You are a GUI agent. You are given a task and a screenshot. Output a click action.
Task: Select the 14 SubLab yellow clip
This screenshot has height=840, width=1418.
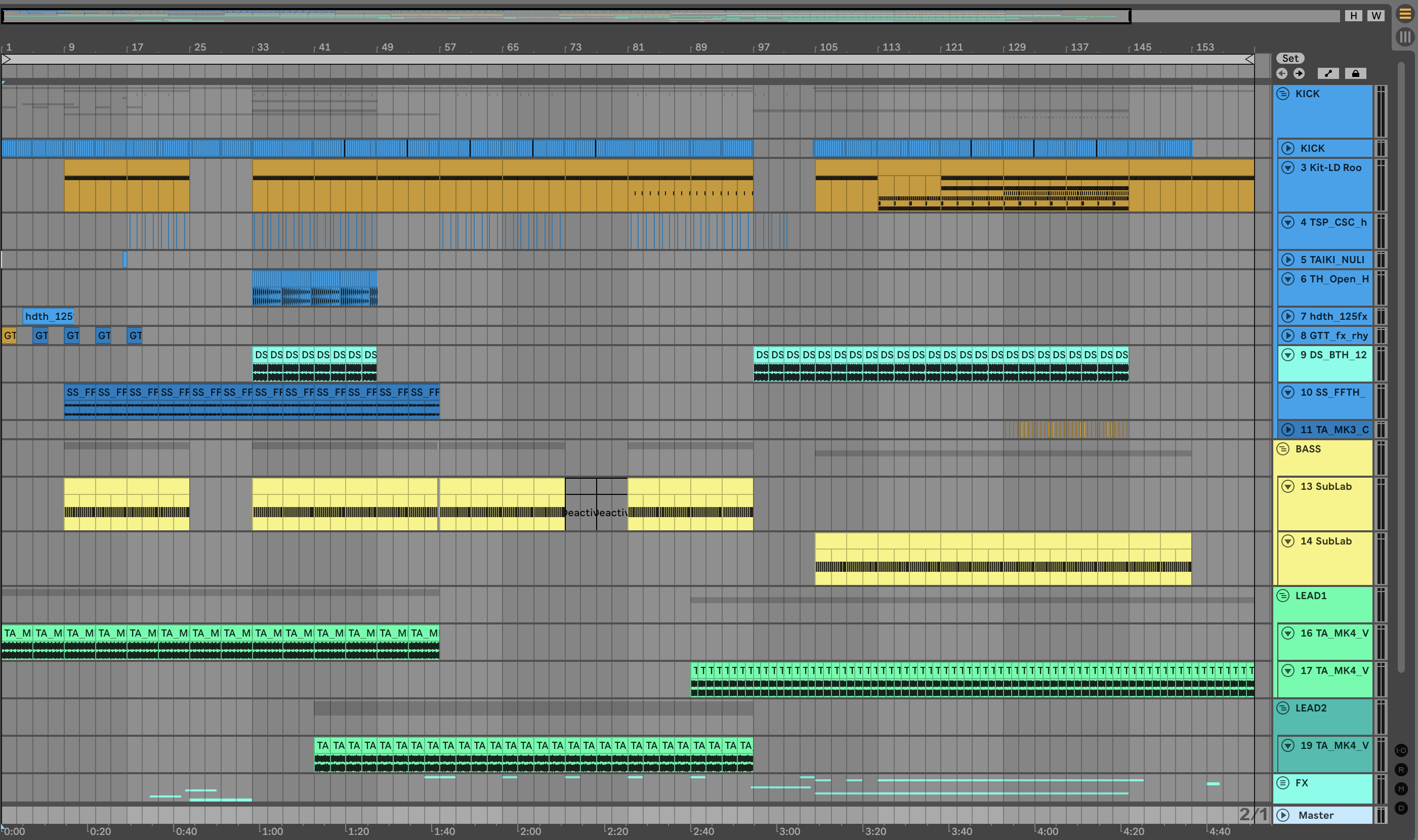(x=1003, y=559)
